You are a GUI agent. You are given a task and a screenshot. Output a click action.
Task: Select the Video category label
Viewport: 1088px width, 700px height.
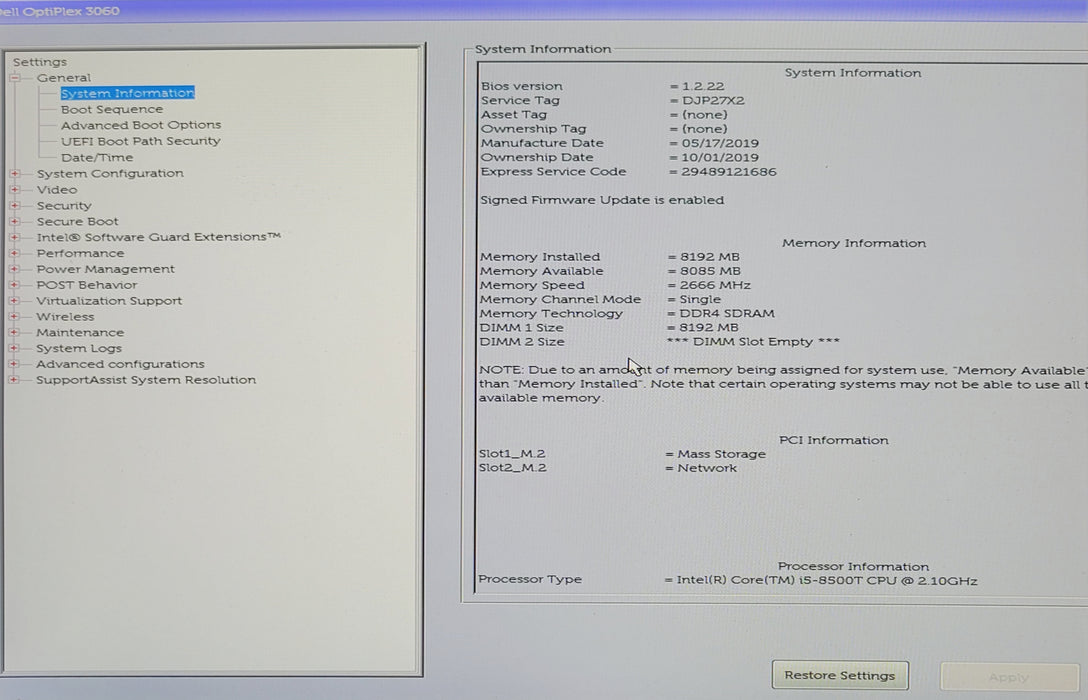(57, 189)
